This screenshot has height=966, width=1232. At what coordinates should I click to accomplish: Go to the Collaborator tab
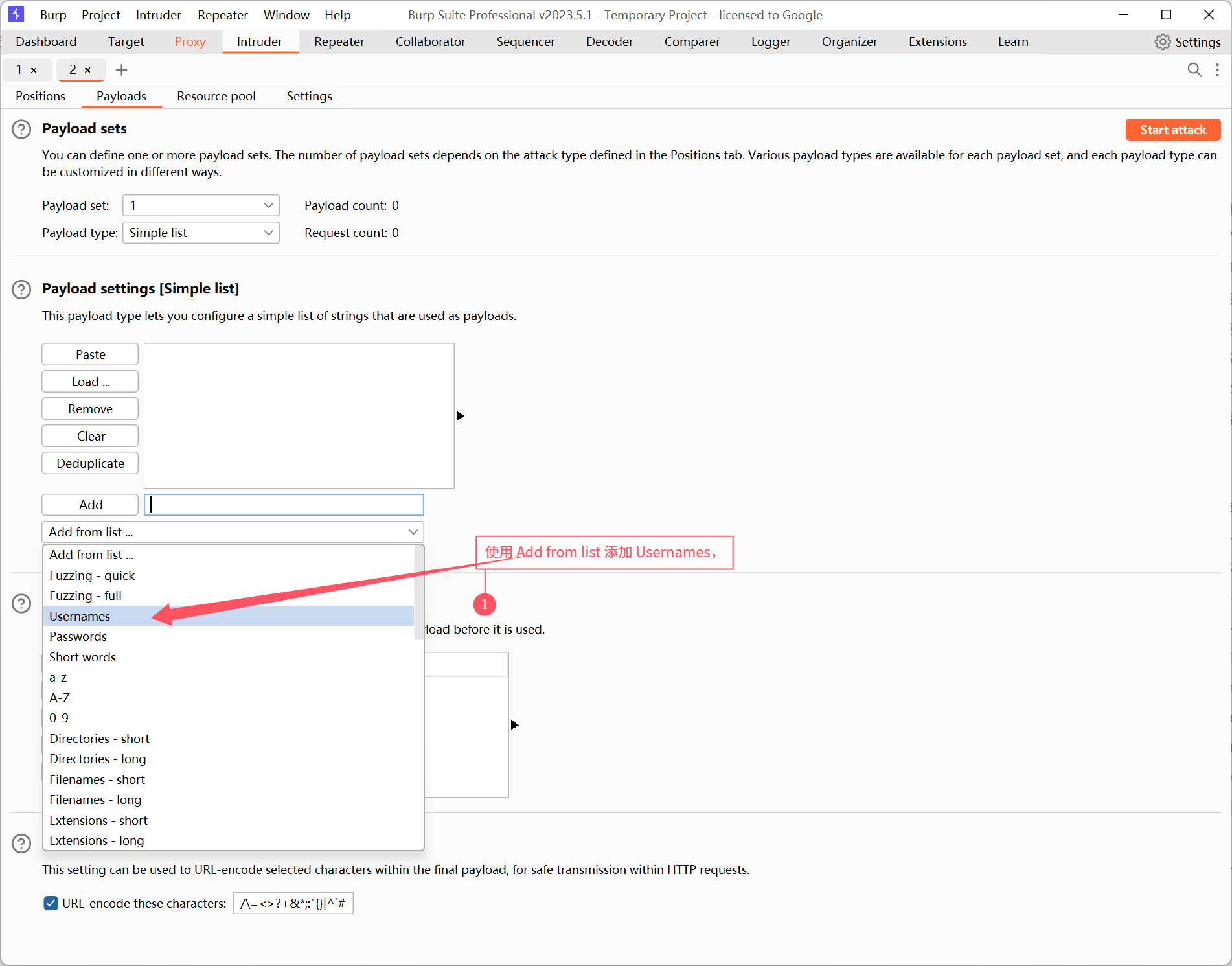click(x=431, y=42)
